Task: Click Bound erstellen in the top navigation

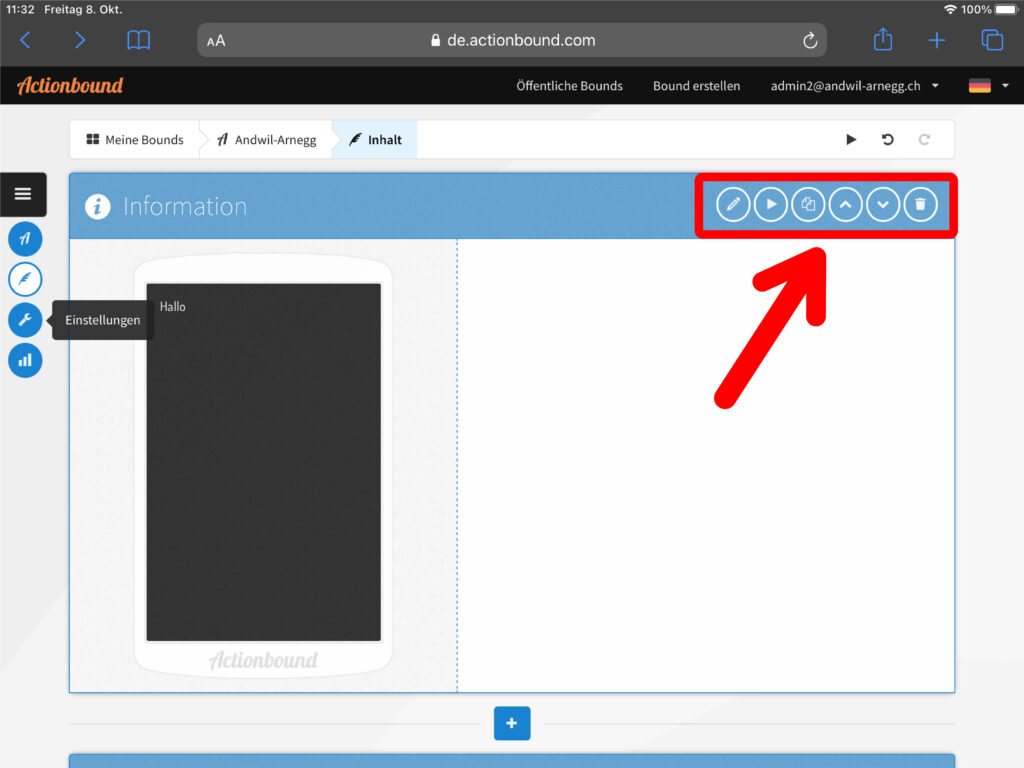Action: 696,86
